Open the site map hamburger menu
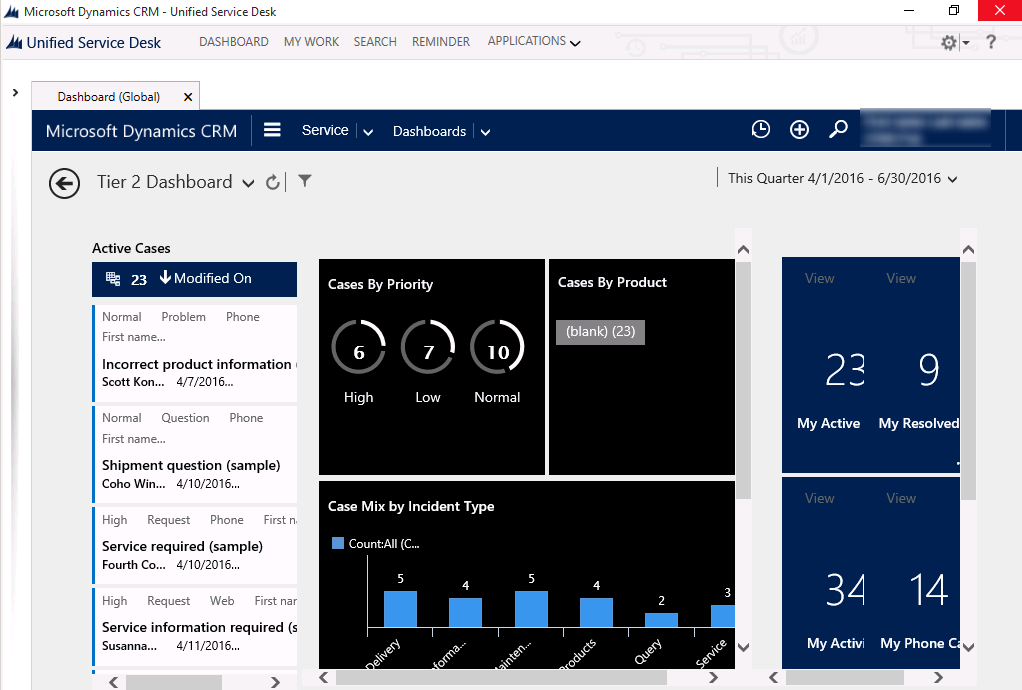Screen dimensions: 1022x690 tap(272, 130)
